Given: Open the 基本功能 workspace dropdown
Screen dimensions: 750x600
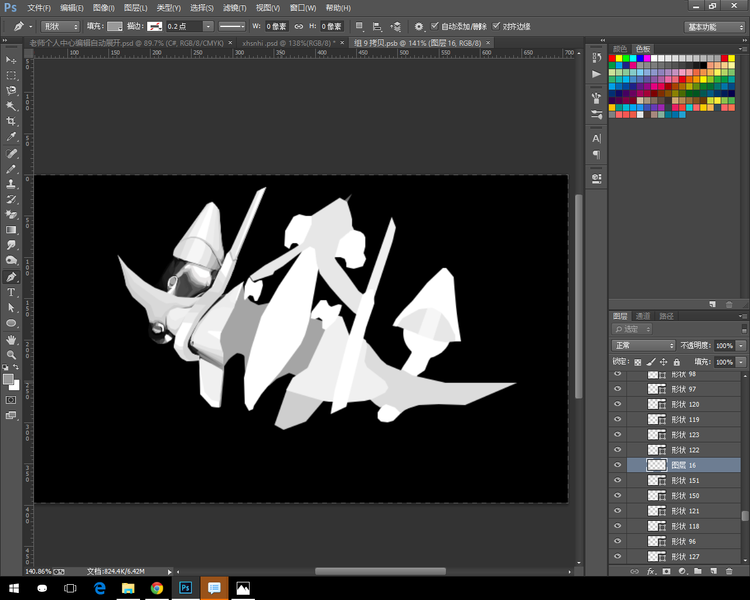Looking at the screenshot, I should pyautogui.click(x=714, y=27).
